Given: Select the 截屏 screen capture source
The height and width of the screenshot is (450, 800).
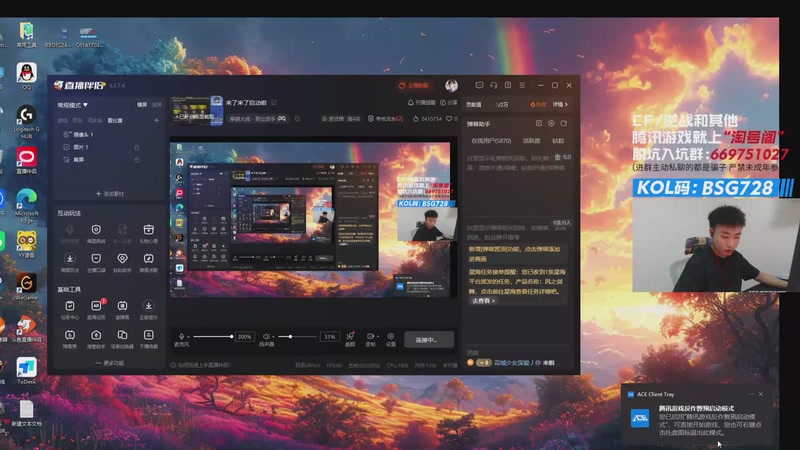Looking at the screenshot, I should [x=73, y=160].
